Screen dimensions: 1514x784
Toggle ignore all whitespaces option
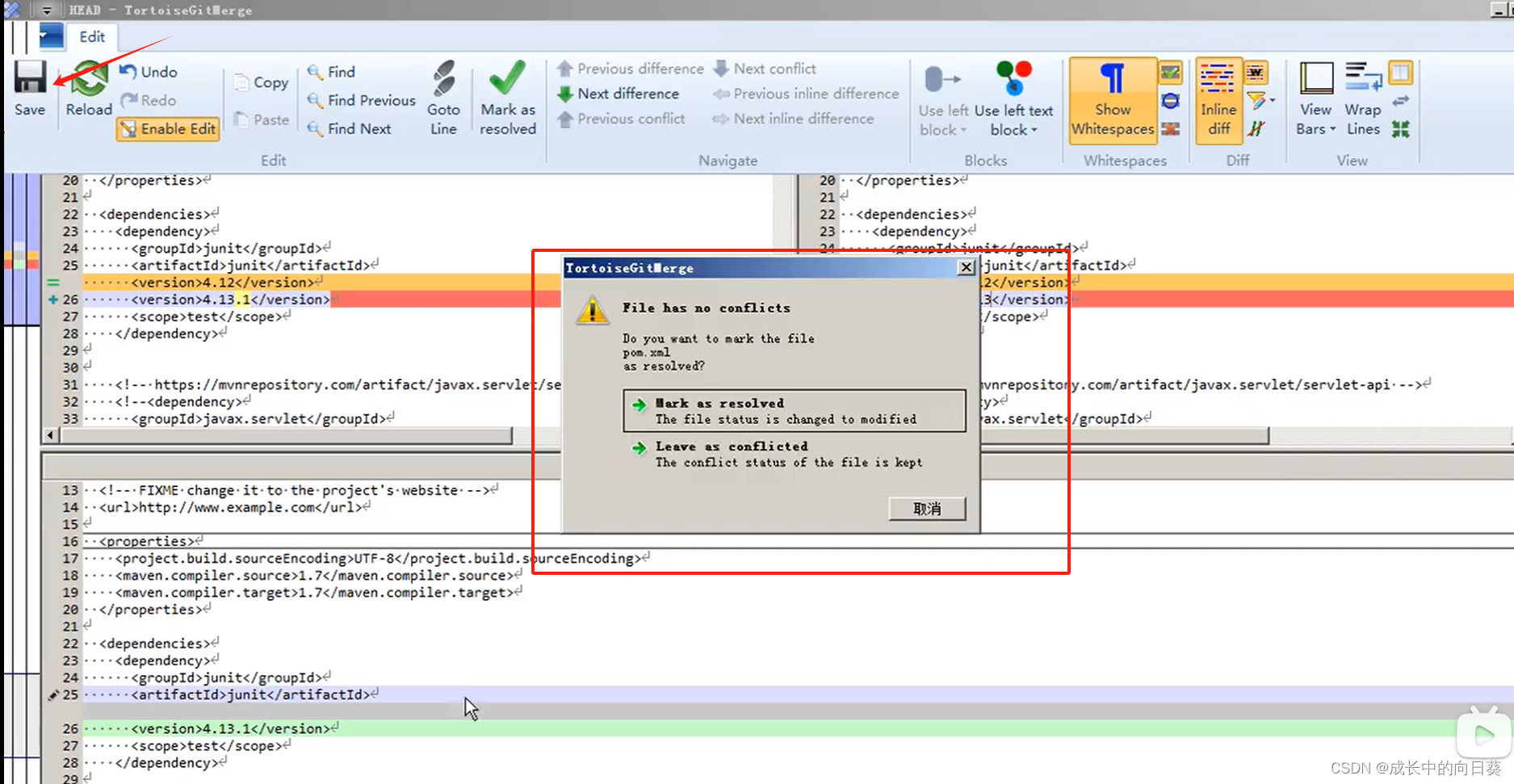tap(1170, 128)
